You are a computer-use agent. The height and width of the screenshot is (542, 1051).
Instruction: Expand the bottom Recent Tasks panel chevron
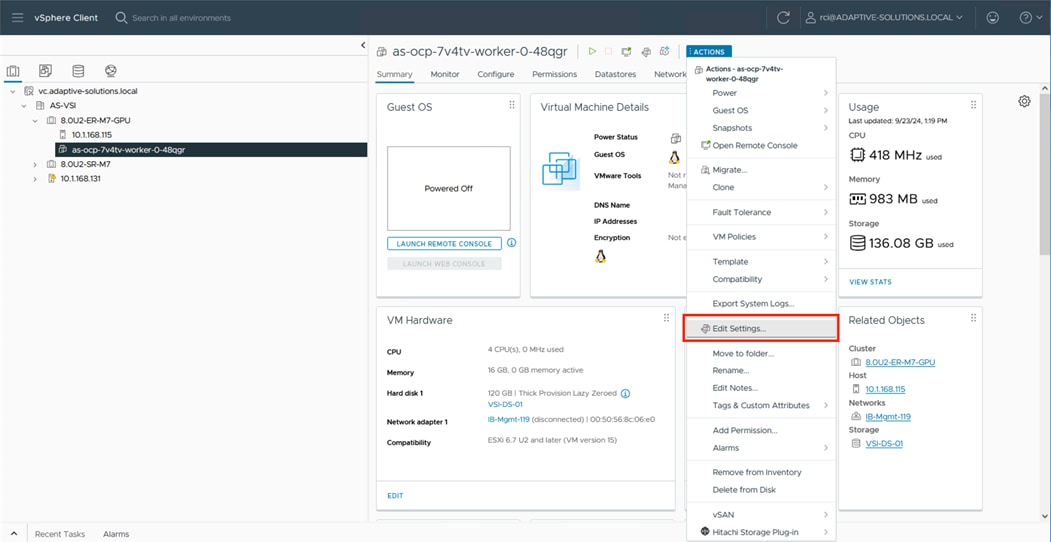(13, 534)
